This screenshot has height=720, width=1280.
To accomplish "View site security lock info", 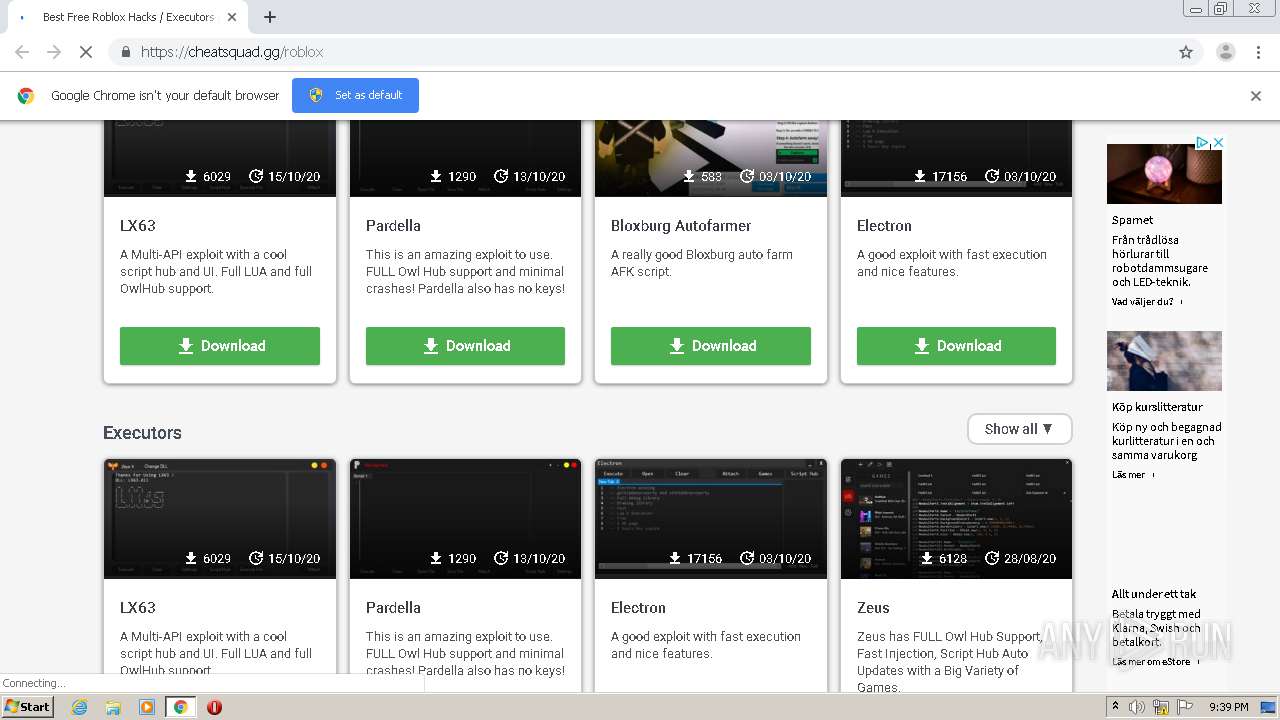I will 125,52.
